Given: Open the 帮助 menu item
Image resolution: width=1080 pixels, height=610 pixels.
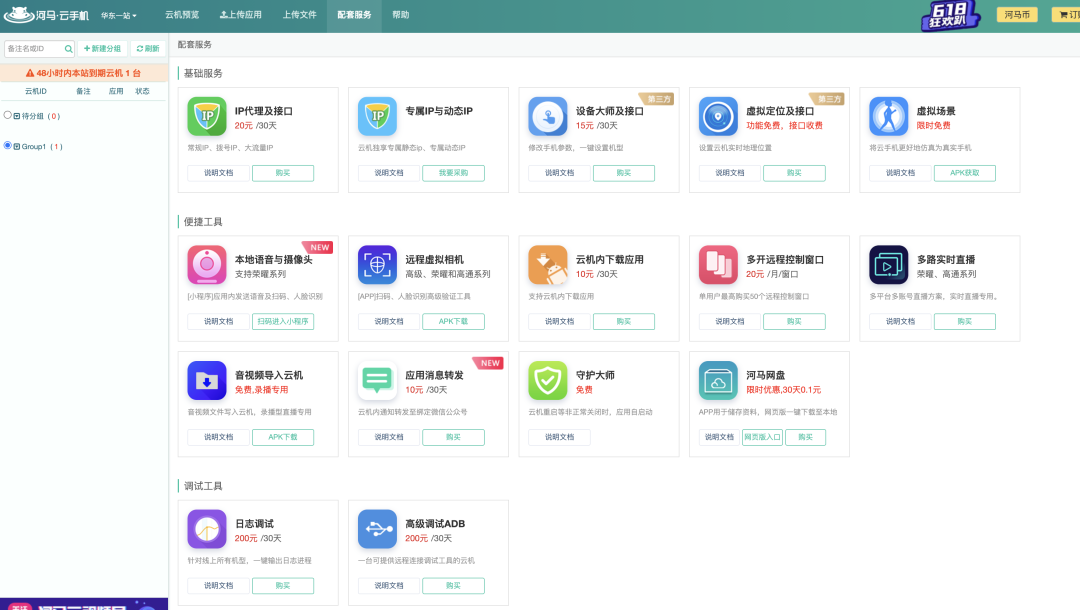Looking at the screenshot, I should click(399, 15).
